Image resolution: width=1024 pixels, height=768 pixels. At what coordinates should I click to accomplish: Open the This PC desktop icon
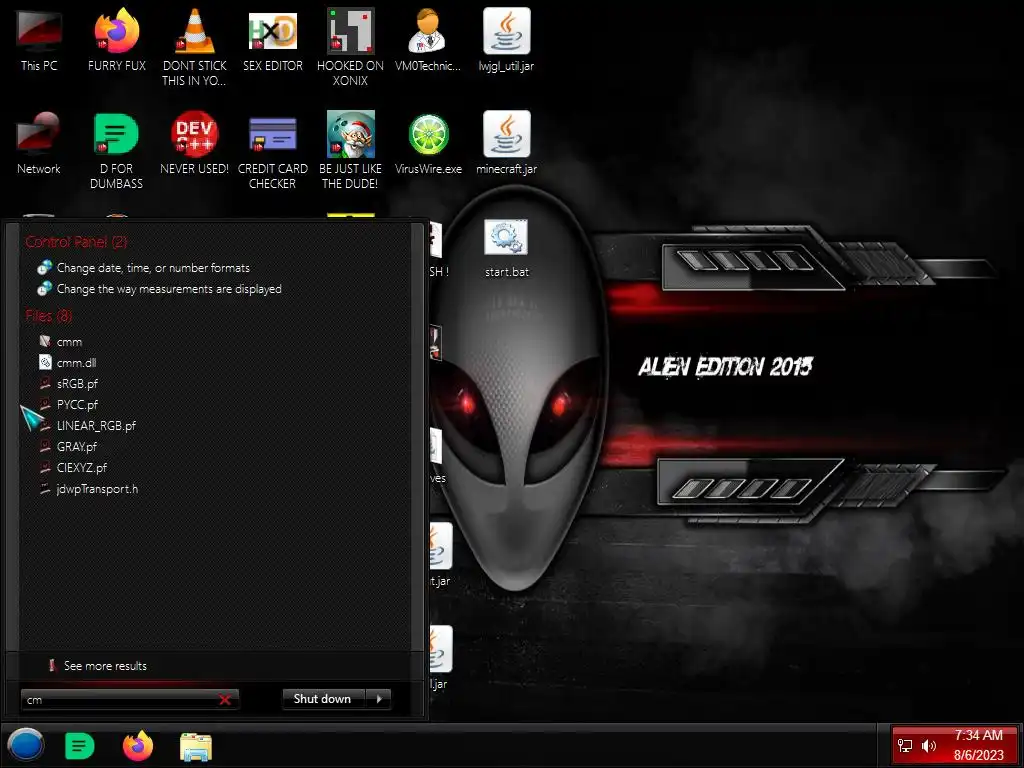click(39, 40)
